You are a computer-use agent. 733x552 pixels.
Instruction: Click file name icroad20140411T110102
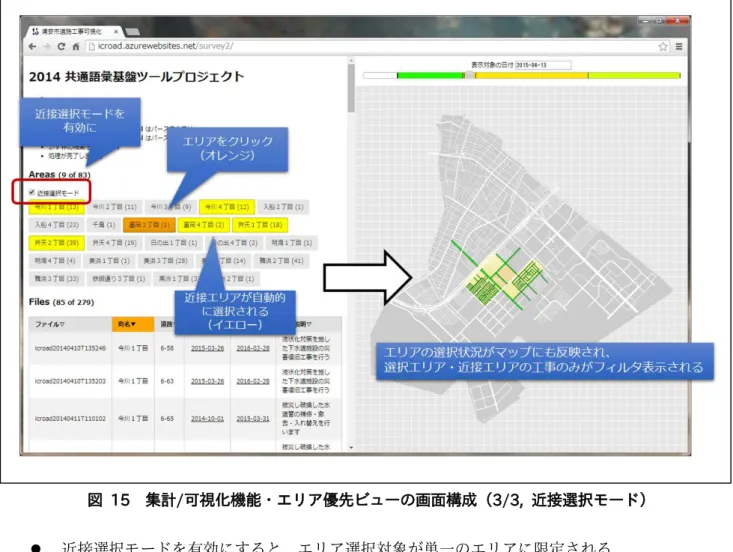[70, 419]
